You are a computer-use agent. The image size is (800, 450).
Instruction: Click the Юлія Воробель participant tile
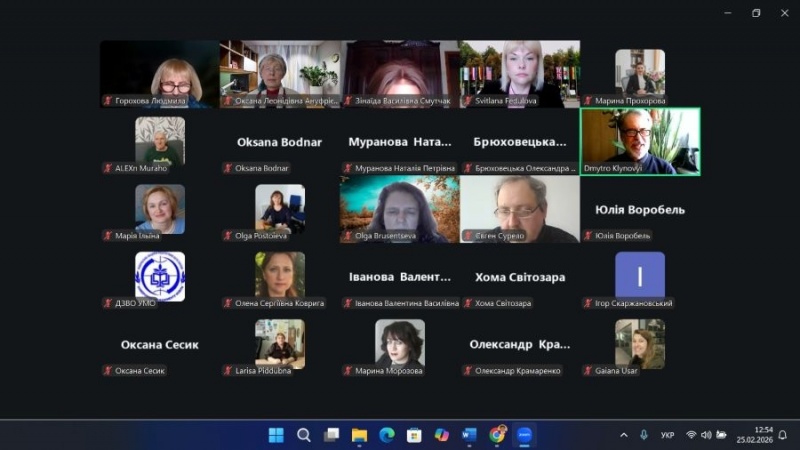click(640, 210)
